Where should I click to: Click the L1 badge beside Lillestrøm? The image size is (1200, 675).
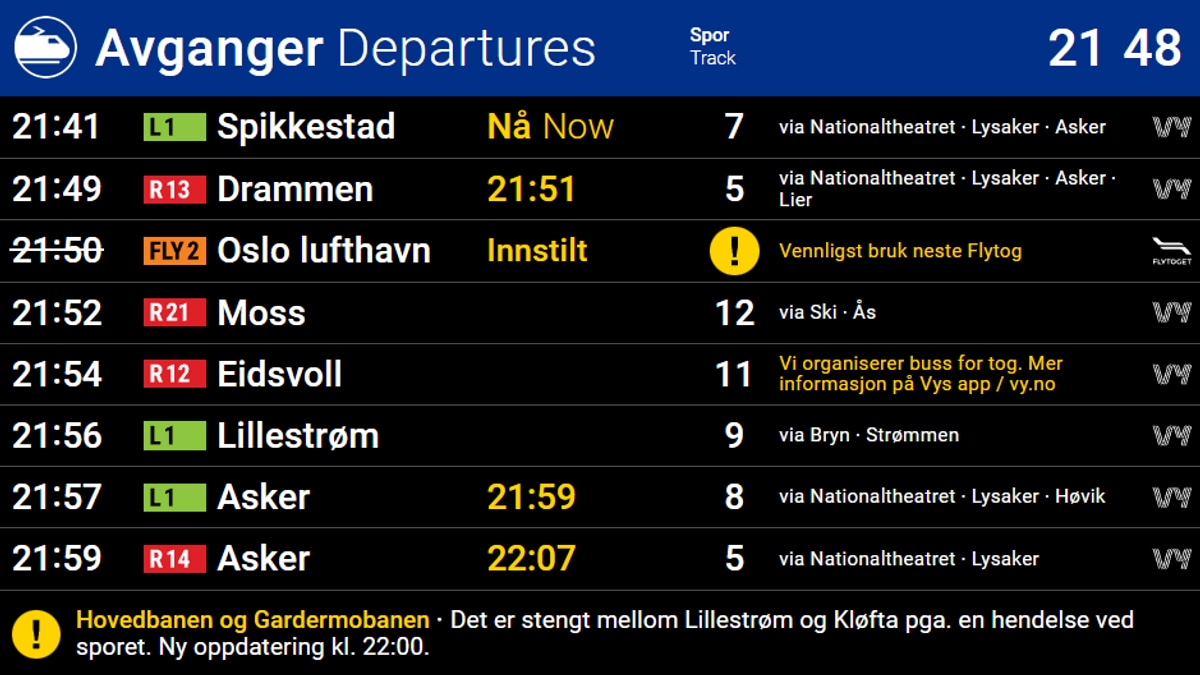click(x=174, y=436)
